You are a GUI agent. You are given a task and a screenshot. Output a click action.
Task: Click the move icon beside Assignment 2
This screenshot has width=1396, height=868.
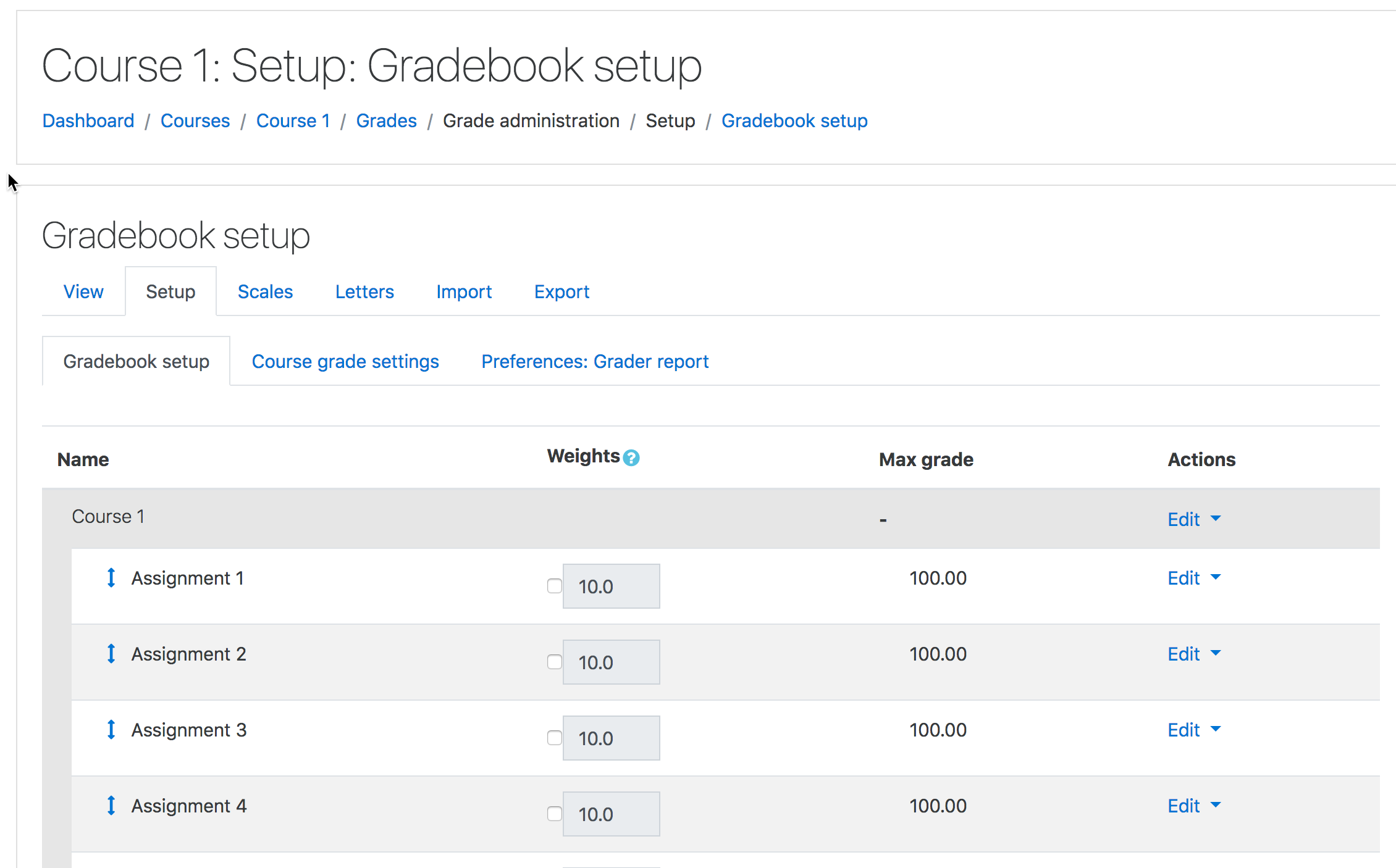pos(111,654)
